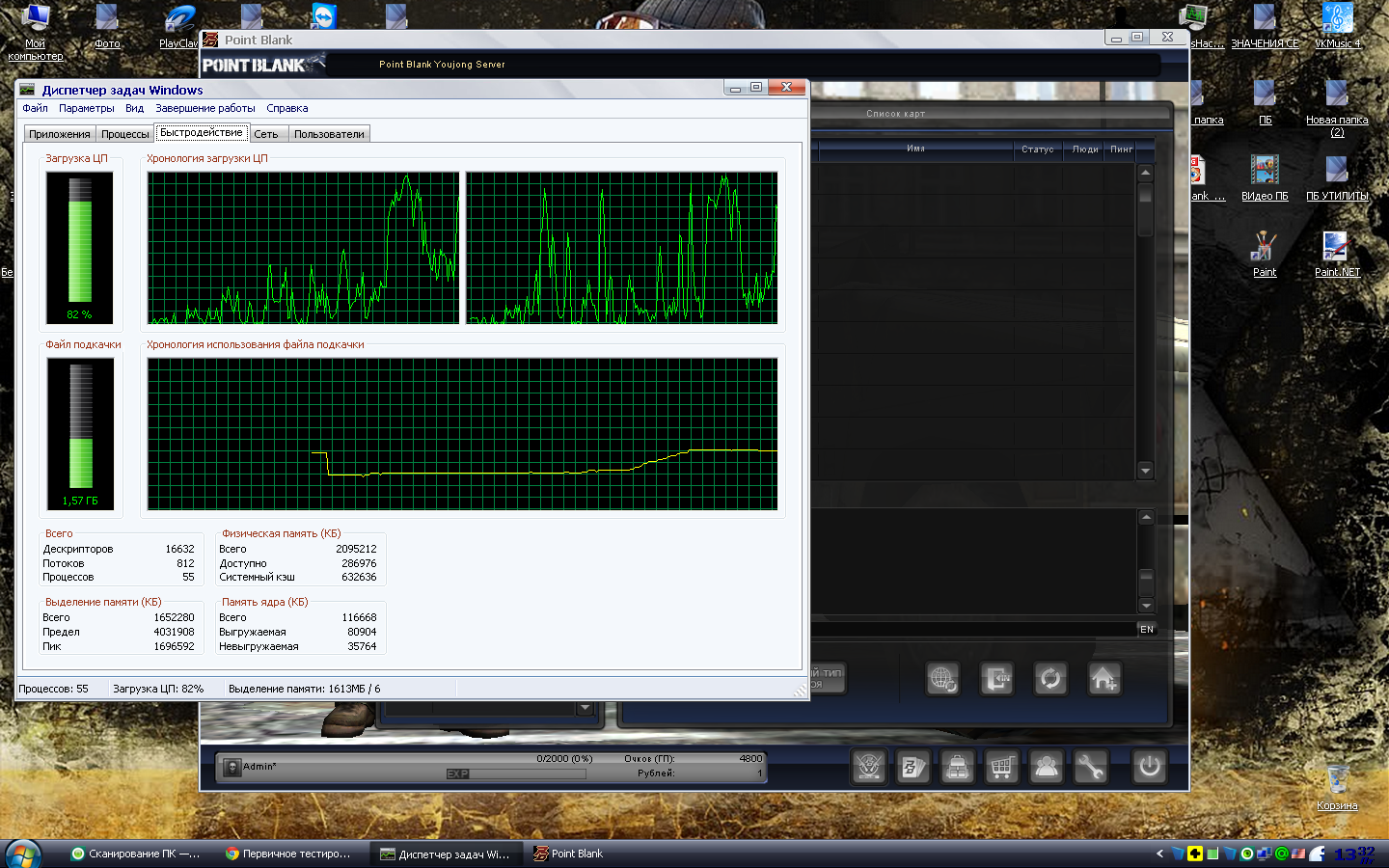
Task: Click the Статус column header in room list
Action: click(x=1038, y=149)
